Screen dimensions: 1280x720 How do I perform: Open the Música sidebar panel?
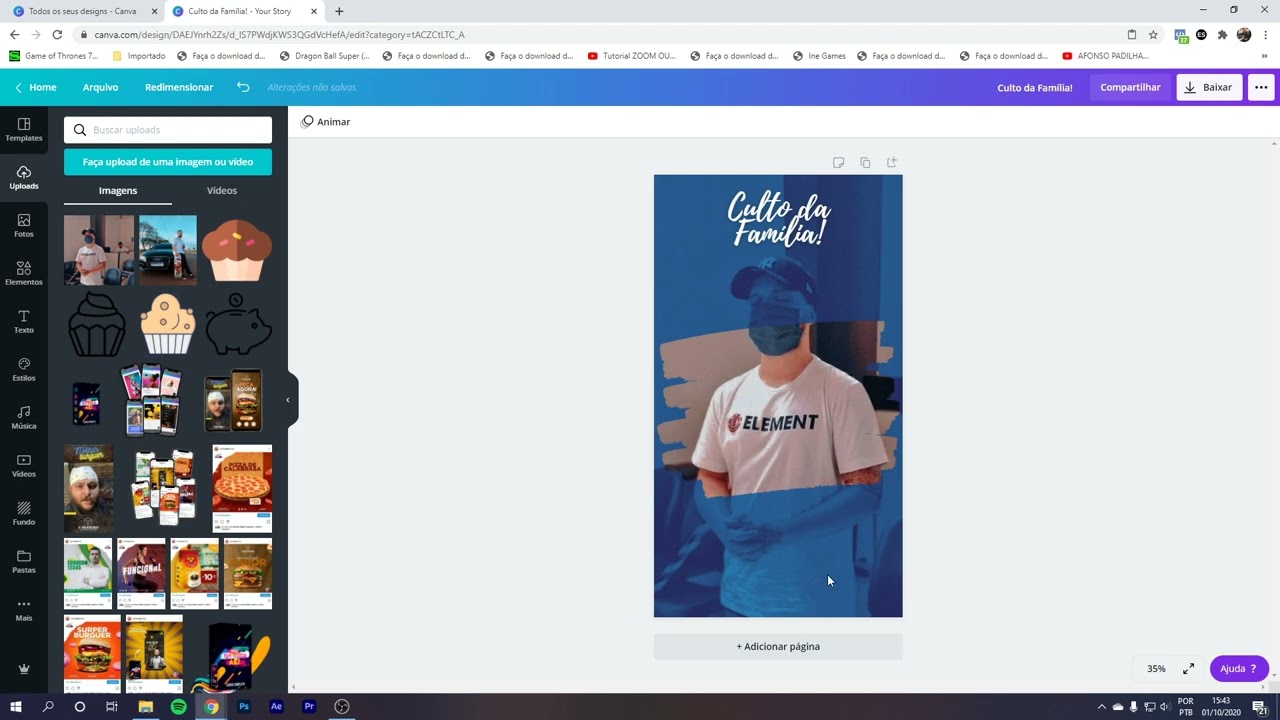point(24,417)
